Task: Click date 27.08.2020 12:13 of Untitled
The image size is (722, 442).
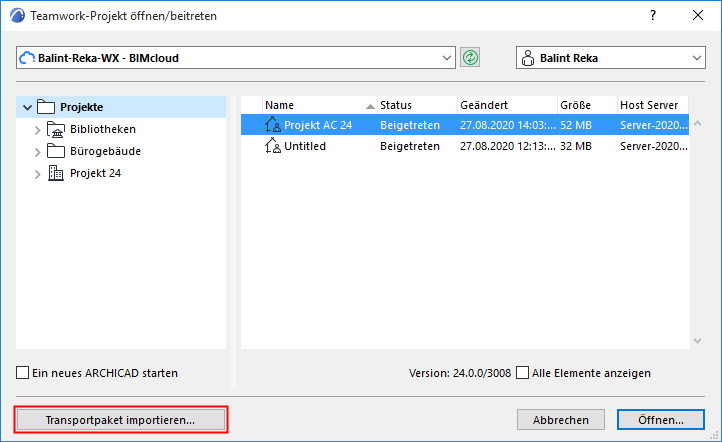Action: coord(507,146)
